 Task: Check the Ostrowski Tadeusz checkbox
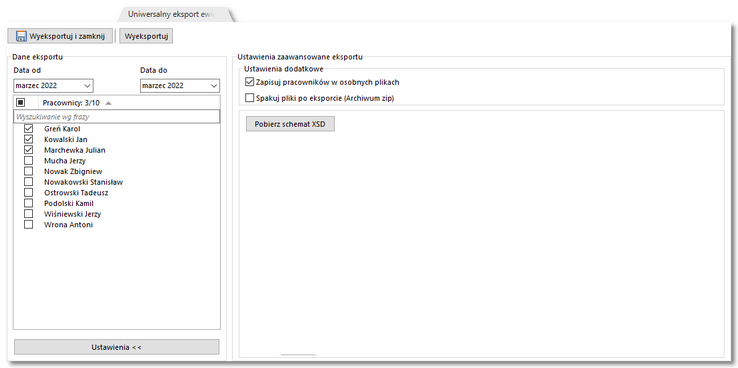[x=28, y=193]
